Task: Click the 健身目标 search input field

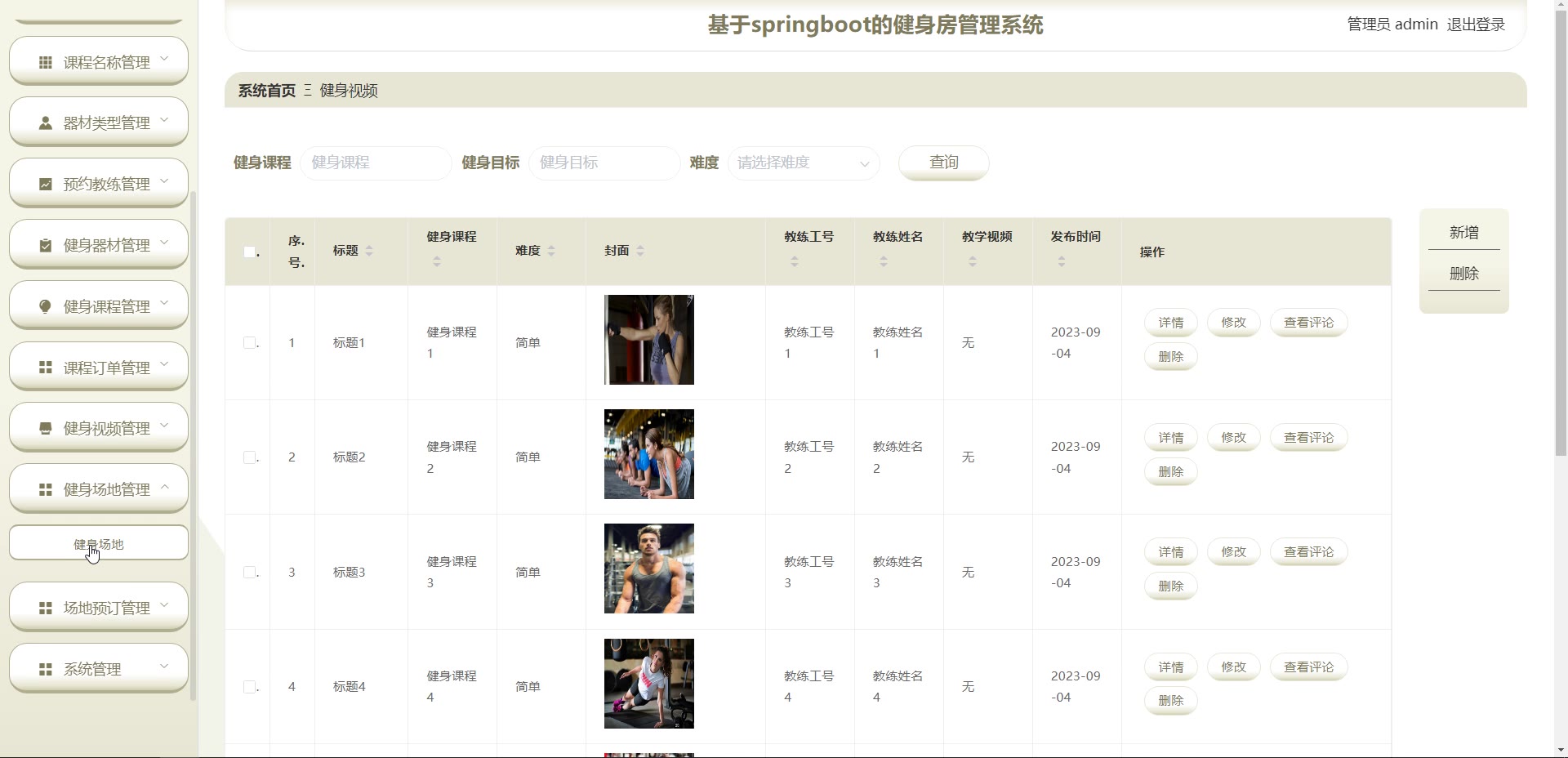Action: click(x=604, y=163)
